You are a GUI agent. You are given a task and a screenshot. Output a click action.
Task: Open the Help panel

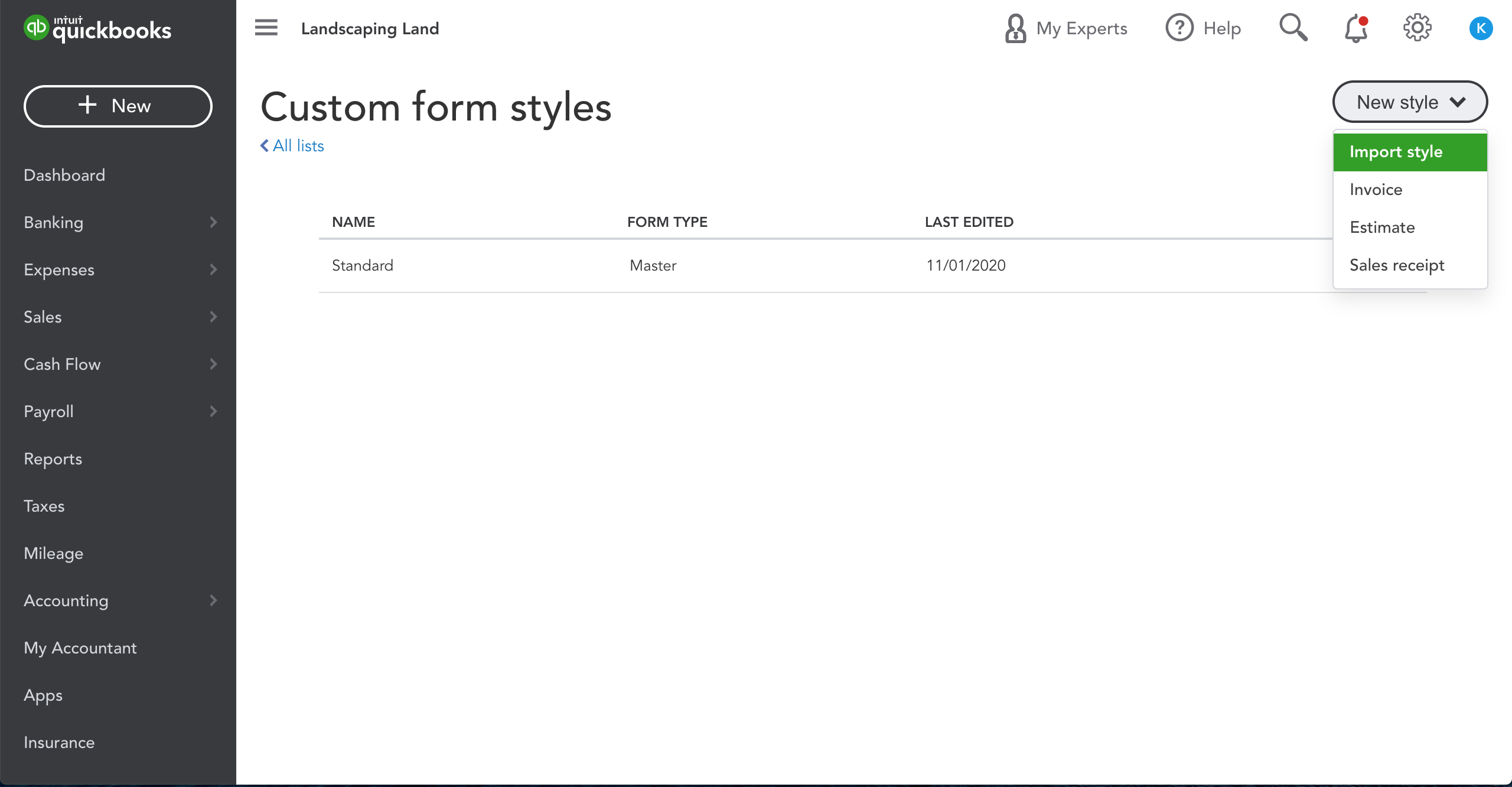pos(1203,28)
